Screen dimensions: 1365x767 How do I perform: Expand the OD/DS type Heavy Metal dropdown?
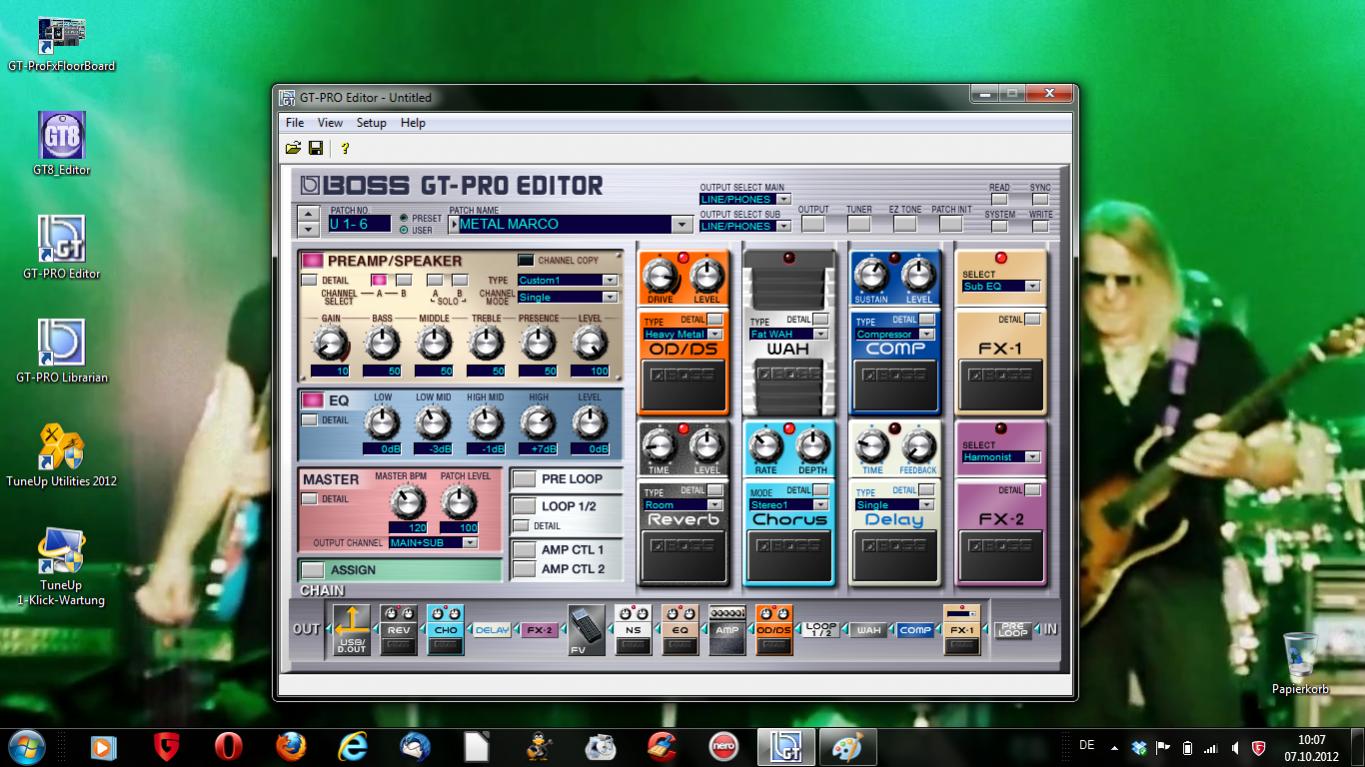pyautogui.click(x=714, y=335)
